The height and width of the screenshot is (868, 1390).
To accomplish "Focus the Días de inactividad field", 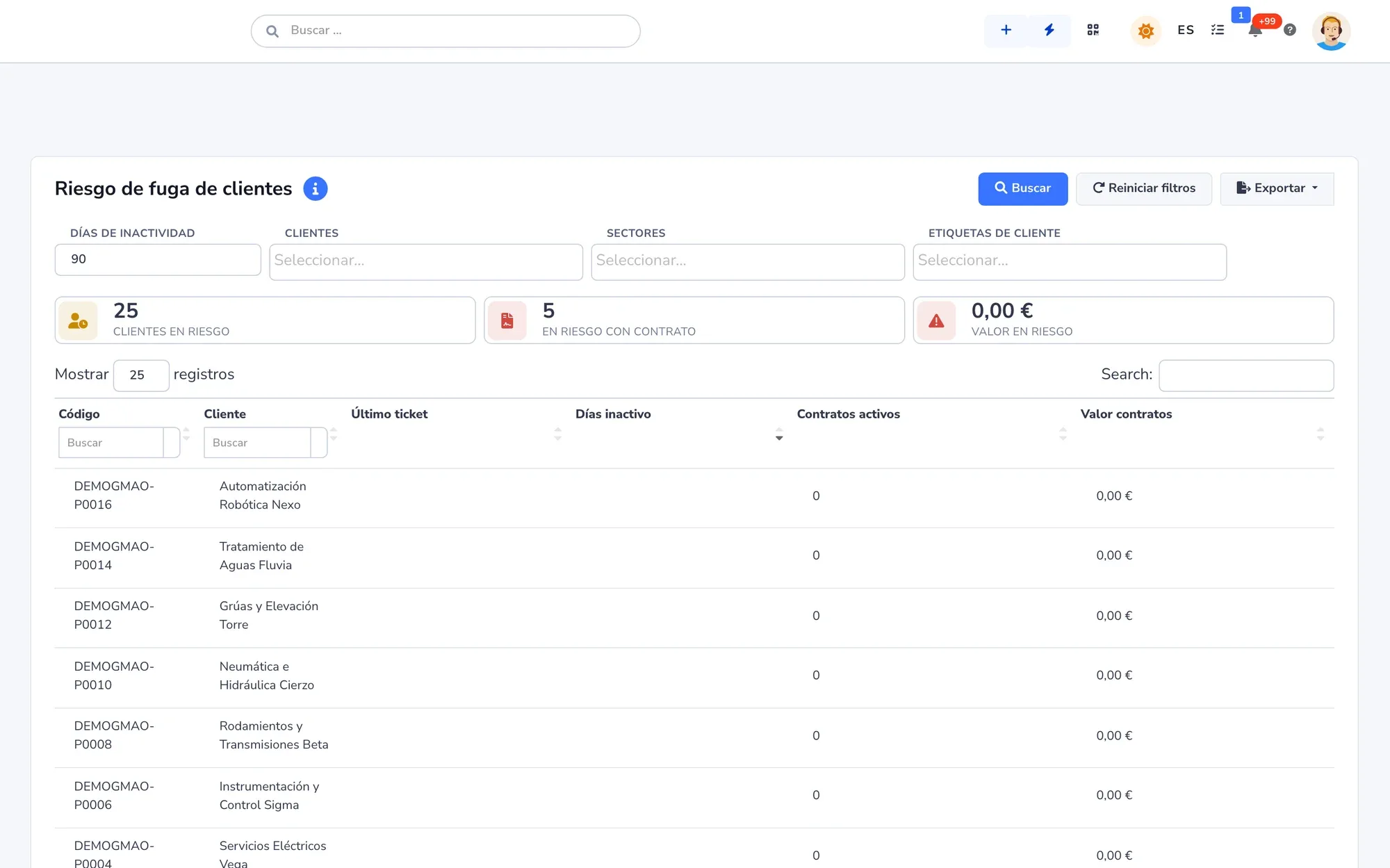I will pyautogui.click(x=158, y=259).
